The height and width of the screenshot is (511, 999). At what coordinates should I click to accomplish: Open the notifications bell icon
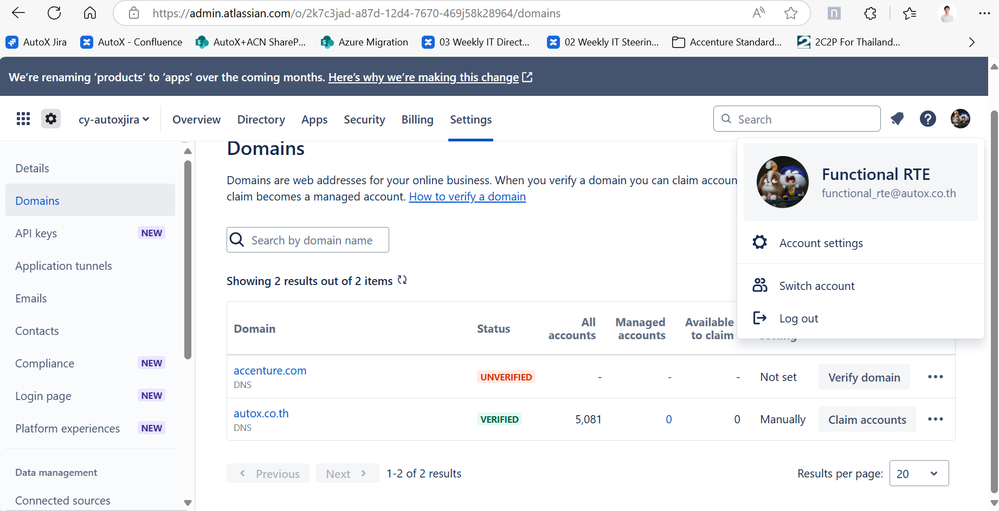click(x=897, y=119)
